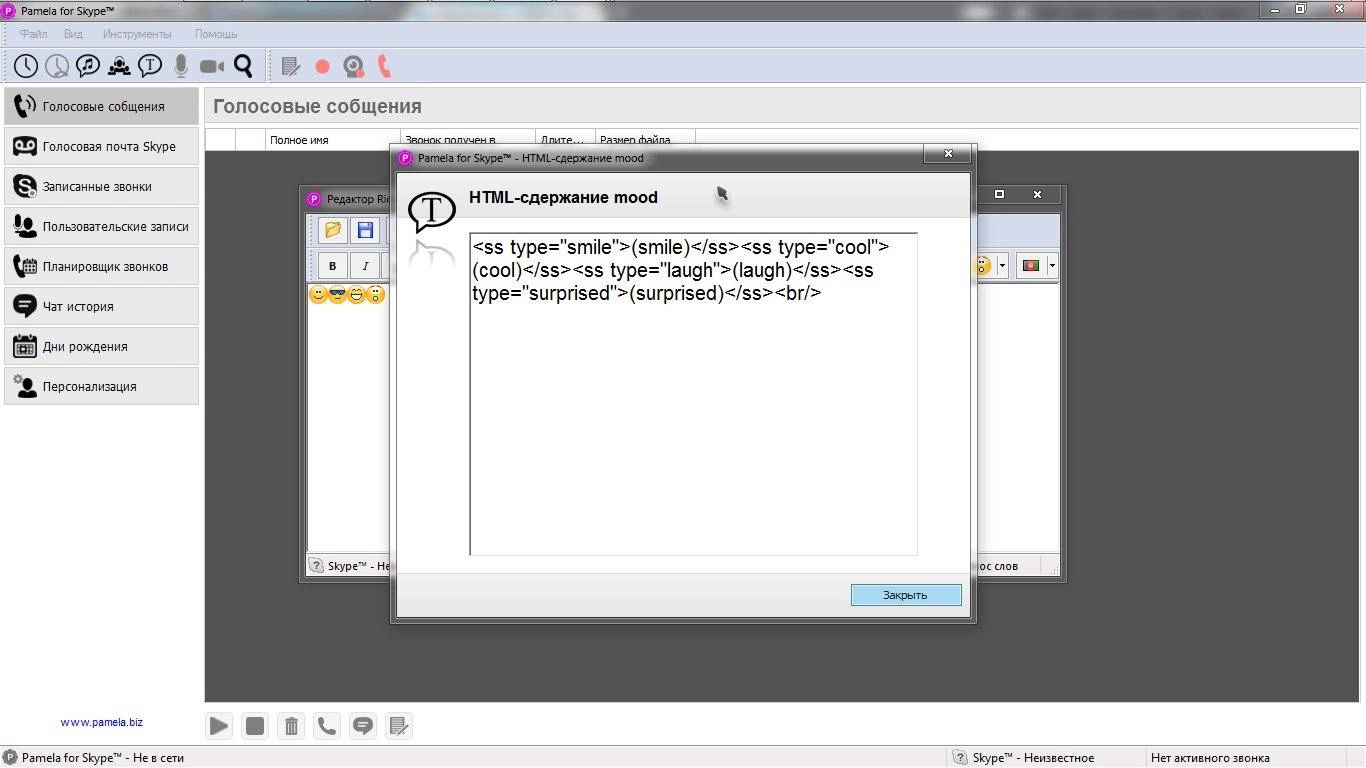The width and height of the screenshot is (1366, 768).
Task: Click the speech bubble chat icon at bottom
Action: pos(363,726)
